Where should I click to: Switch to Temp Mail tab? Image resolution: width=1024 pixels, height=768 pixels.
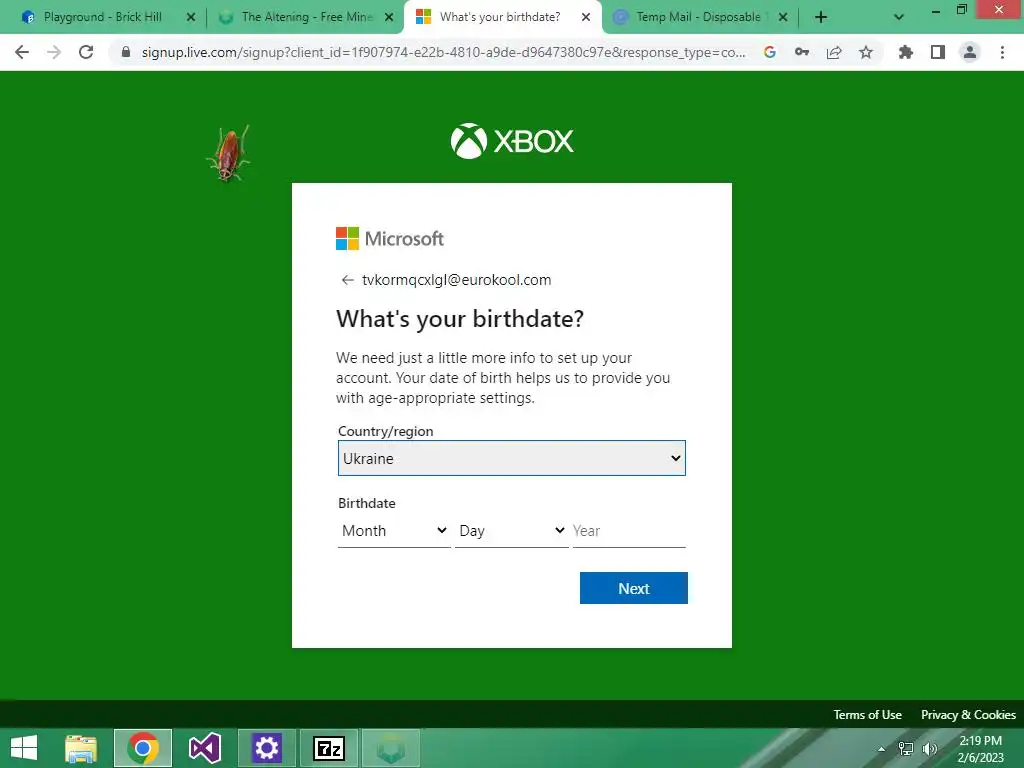tap(699, 17)
